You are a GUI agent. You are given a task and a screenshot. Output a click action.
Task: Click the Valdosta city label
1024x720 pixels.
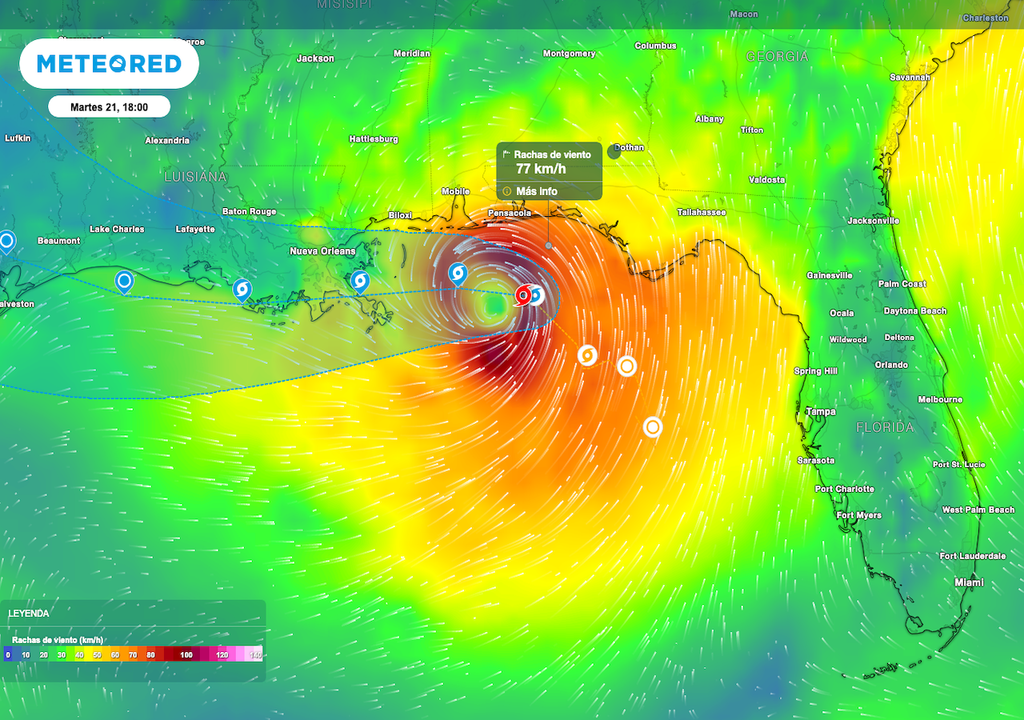[x=767, y=180]
